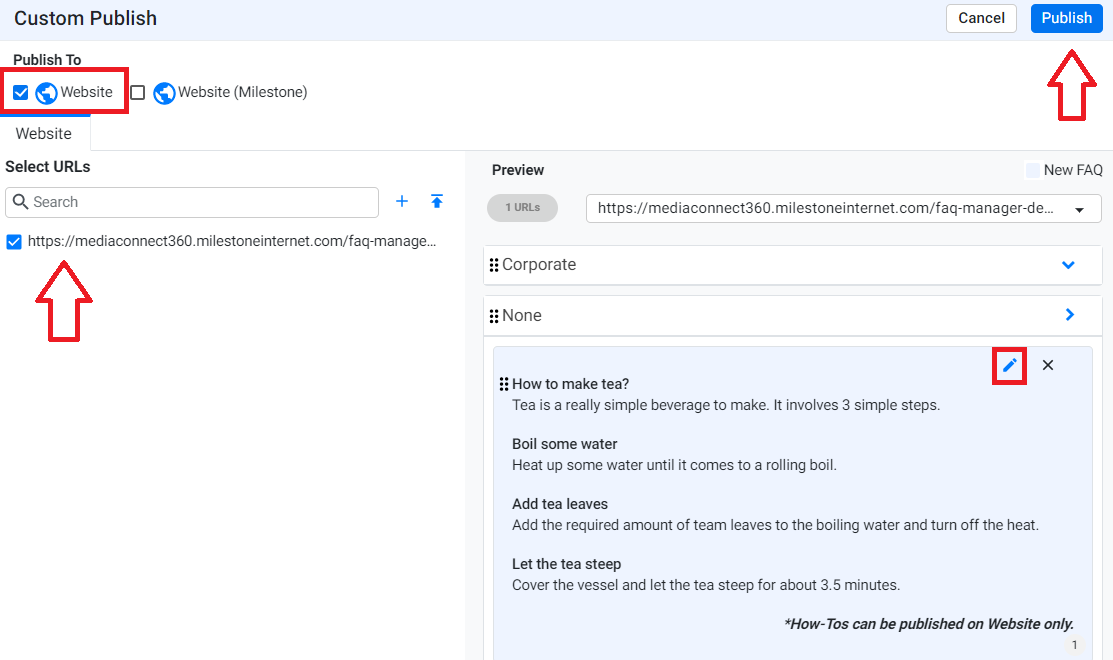Check the Website (Milestone) checkbox

coord(138,92)
